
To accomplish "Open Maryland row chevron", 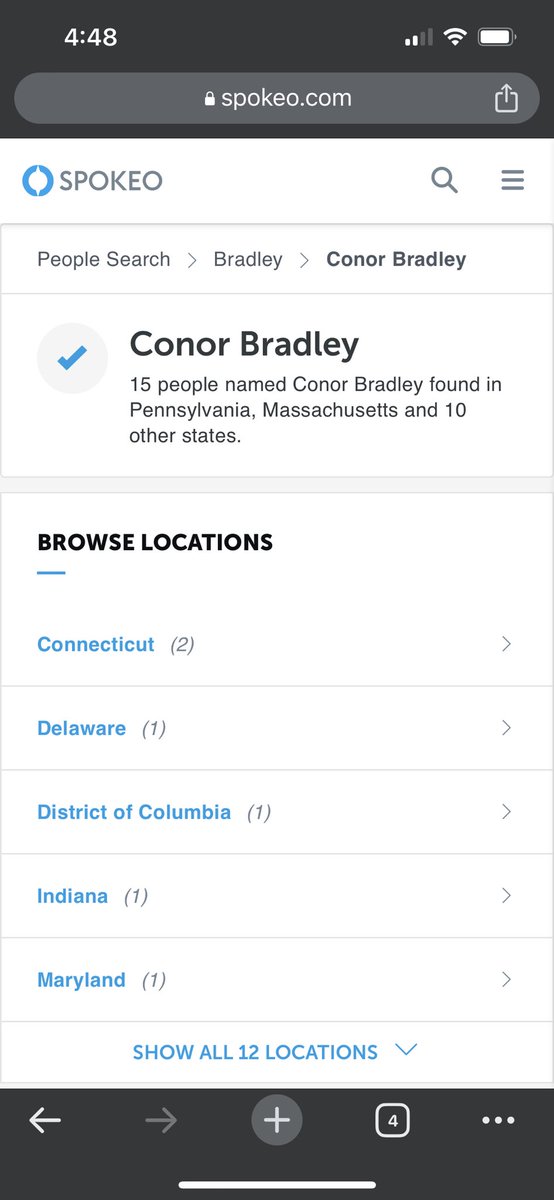I will coord(506,979).
